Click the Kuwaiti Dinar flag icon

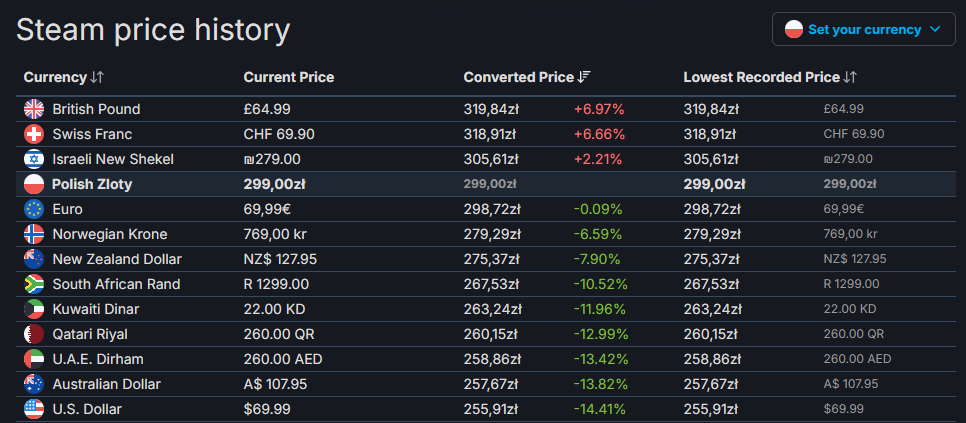[x=34, y=309]
